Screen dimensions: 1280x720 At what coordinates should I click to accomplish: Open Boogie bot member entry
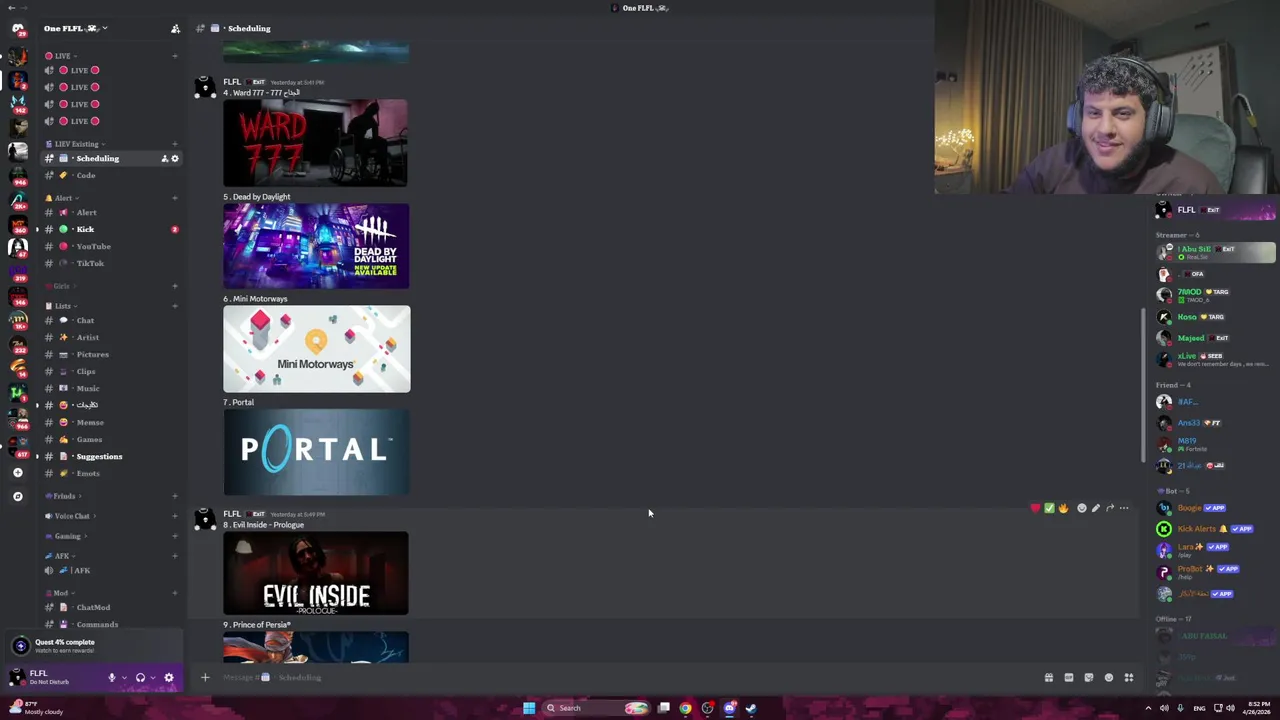1216,508
